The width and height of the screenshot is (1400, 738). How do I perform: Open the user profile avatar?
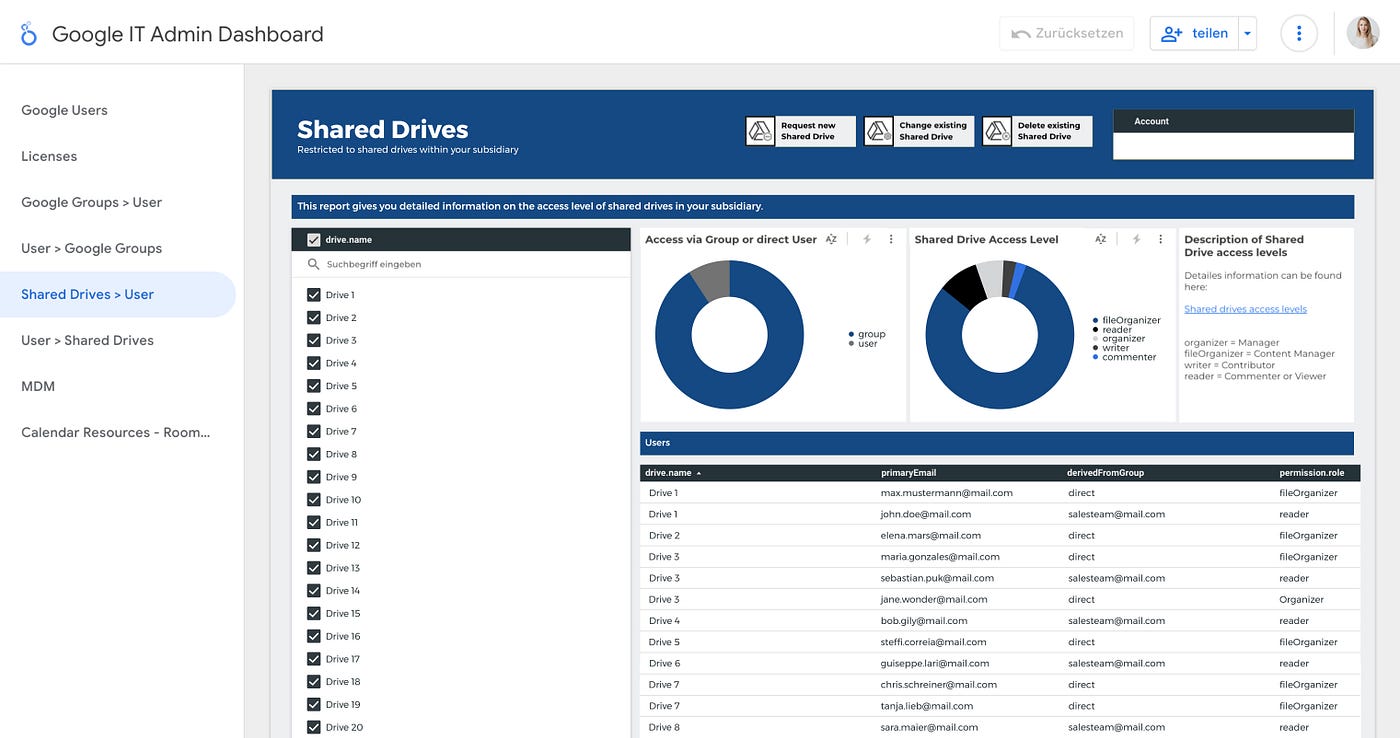1363,33
